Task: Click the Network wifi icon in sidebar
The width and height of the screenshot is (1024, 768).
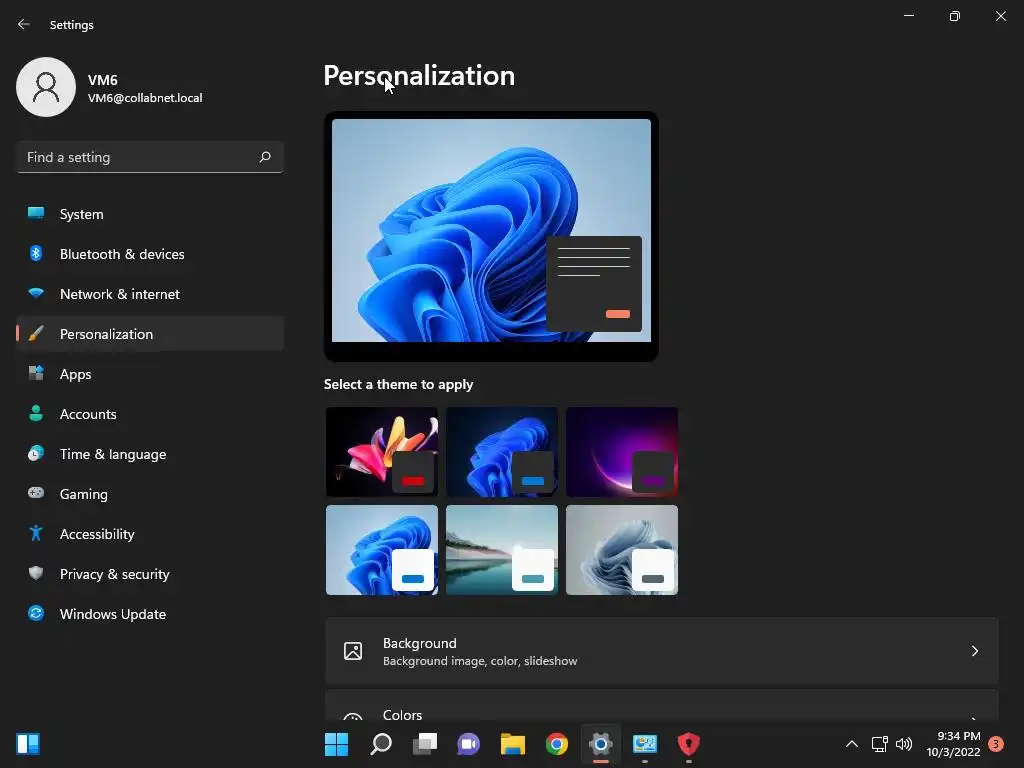Action: click(36, 293)
